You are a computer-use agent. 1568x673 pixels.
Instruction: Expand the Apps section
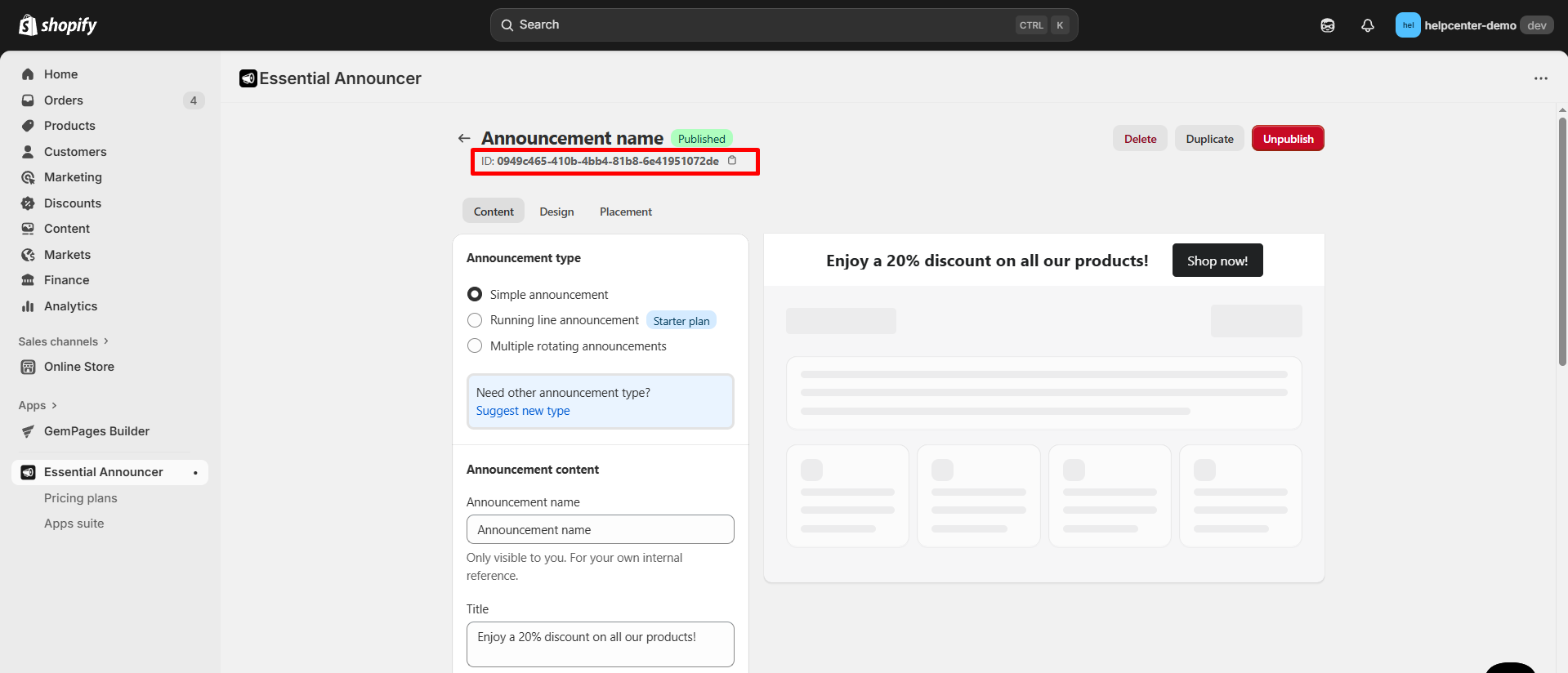point(38,405)
